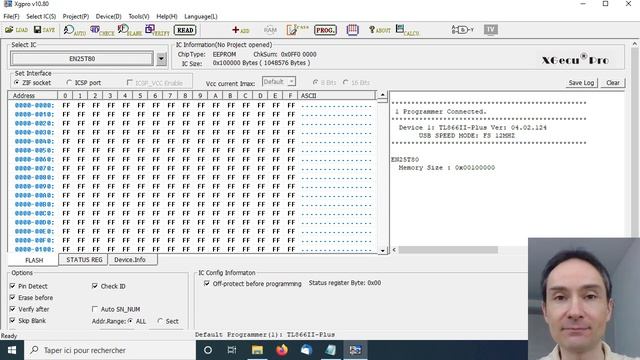Click the Xgpro taskbar icon
Viewport: 640px width, 360px height.
[x=355, y=350]
